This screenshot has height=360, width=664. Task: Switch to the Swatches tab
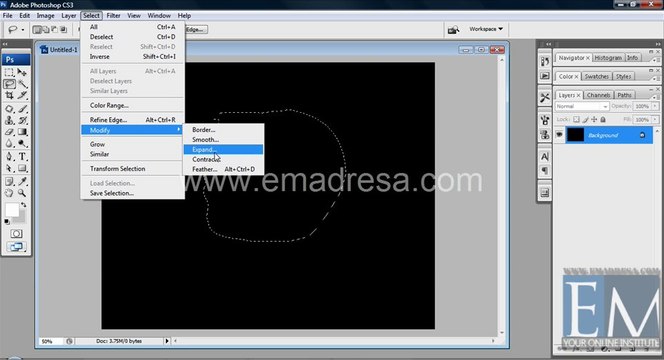(596, 77)
